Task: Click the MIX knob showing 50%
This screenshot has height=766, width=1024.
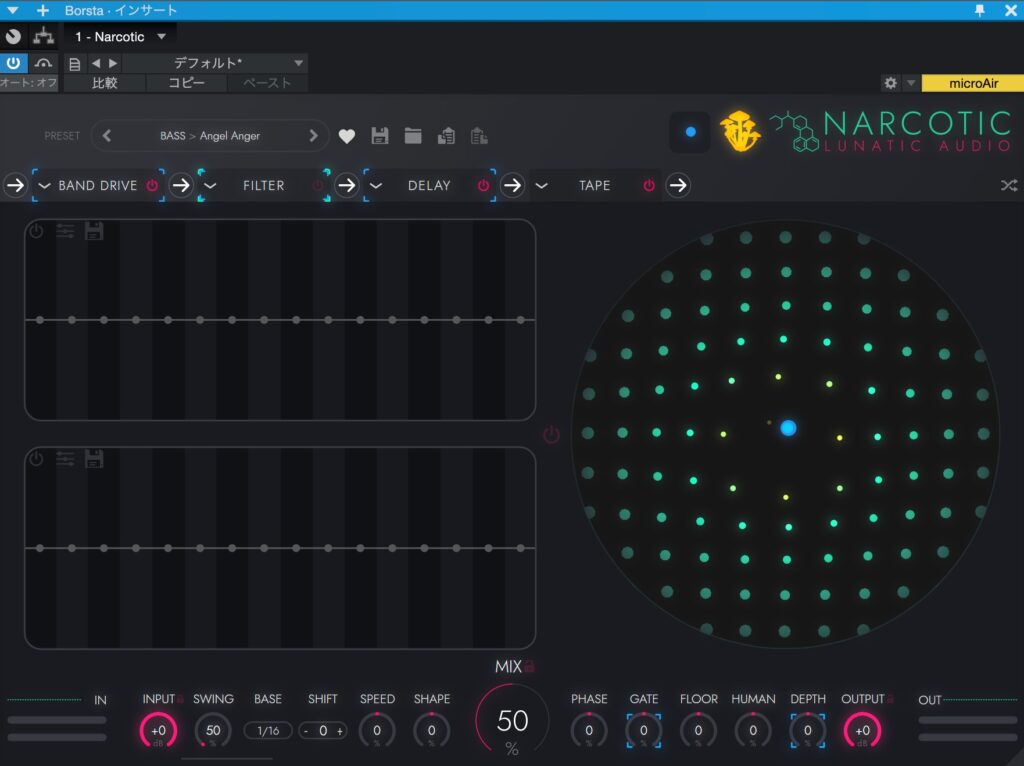Action: coord(512,721)
